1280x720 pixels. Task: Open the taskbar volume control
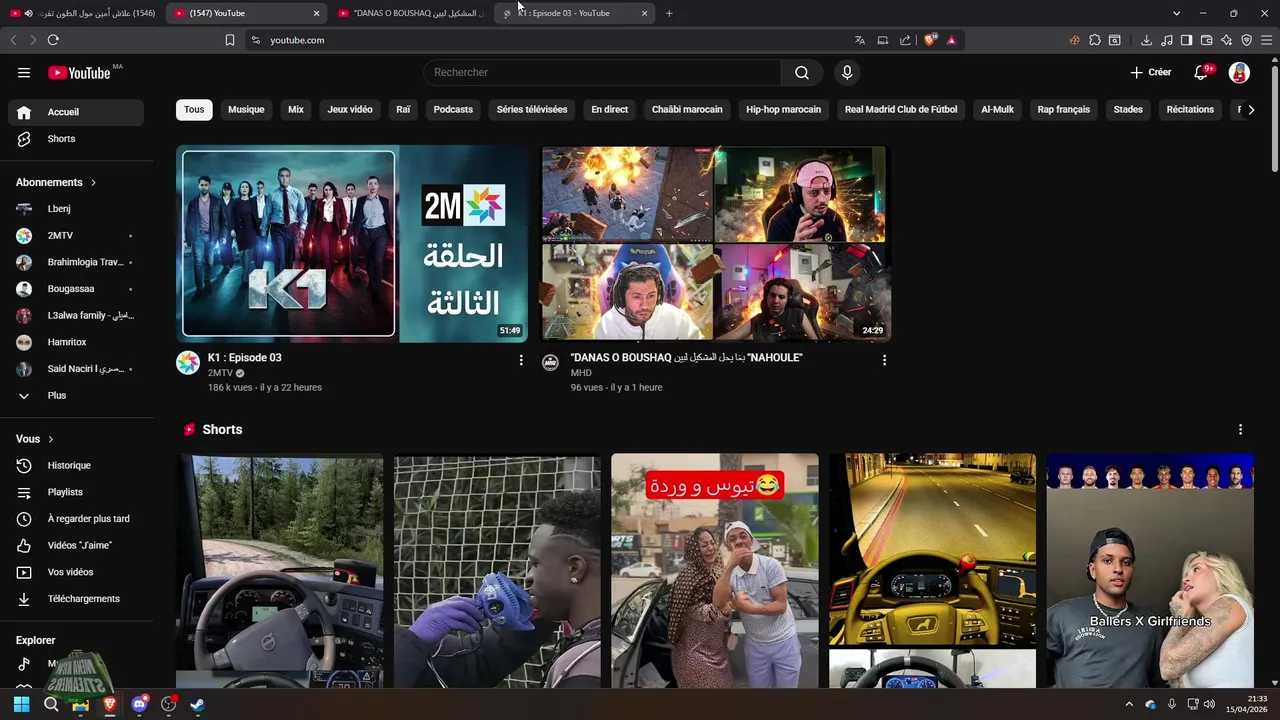[1211, 704]
